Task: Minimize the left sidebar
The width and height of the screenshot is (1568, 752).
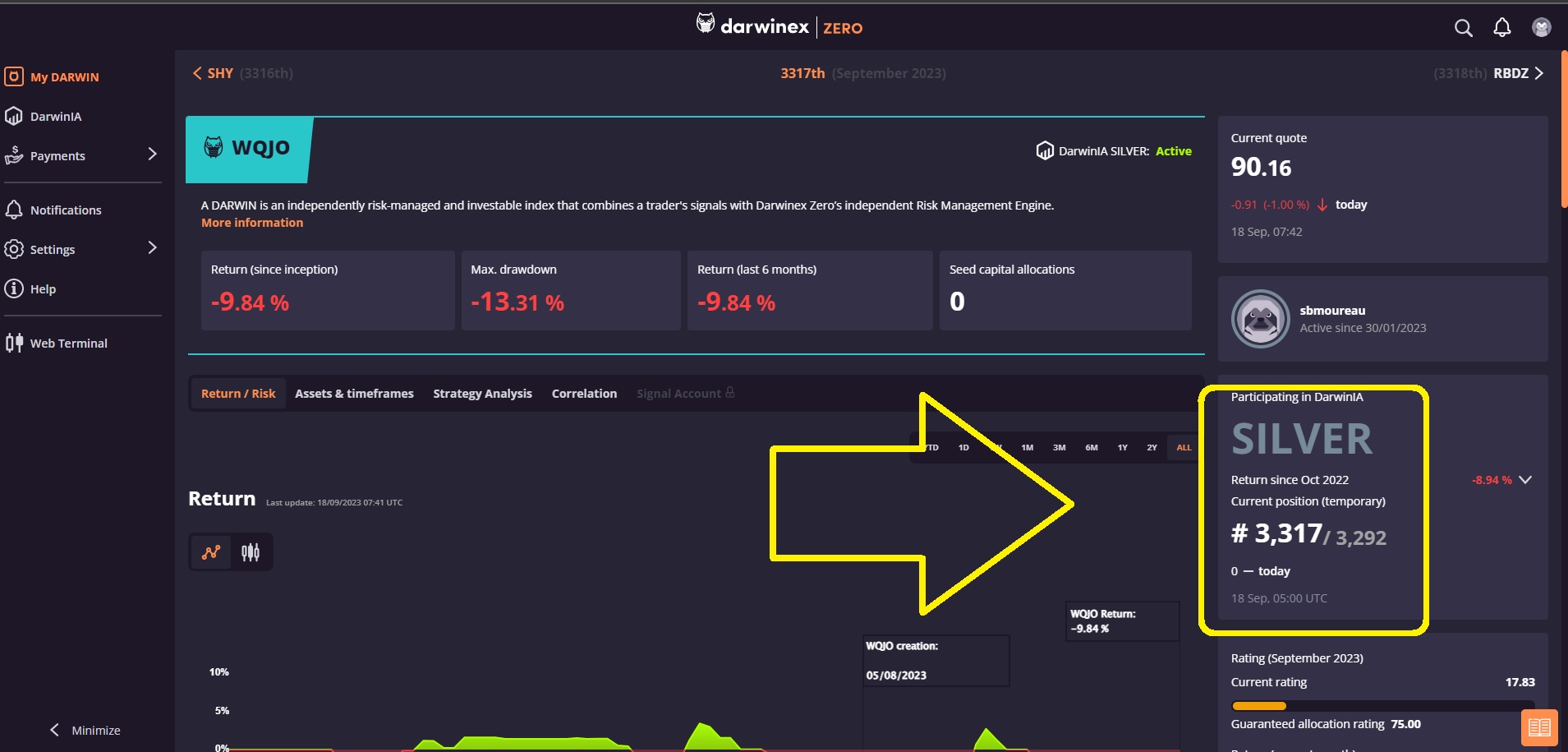Action: (85, 730)
